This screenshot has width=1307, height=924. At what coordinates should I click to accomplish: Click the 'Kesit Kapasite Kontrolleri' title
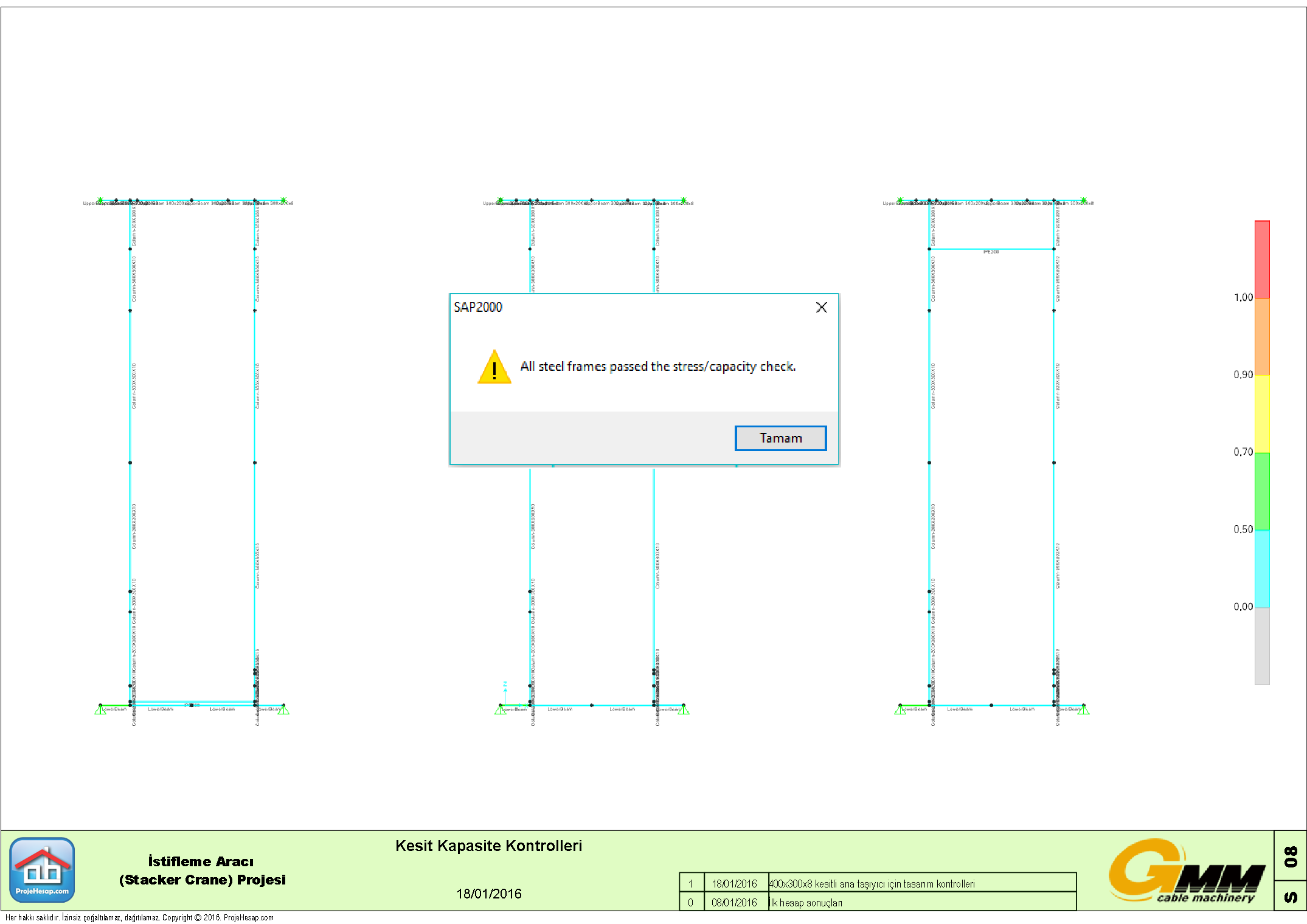click(488, 846)
